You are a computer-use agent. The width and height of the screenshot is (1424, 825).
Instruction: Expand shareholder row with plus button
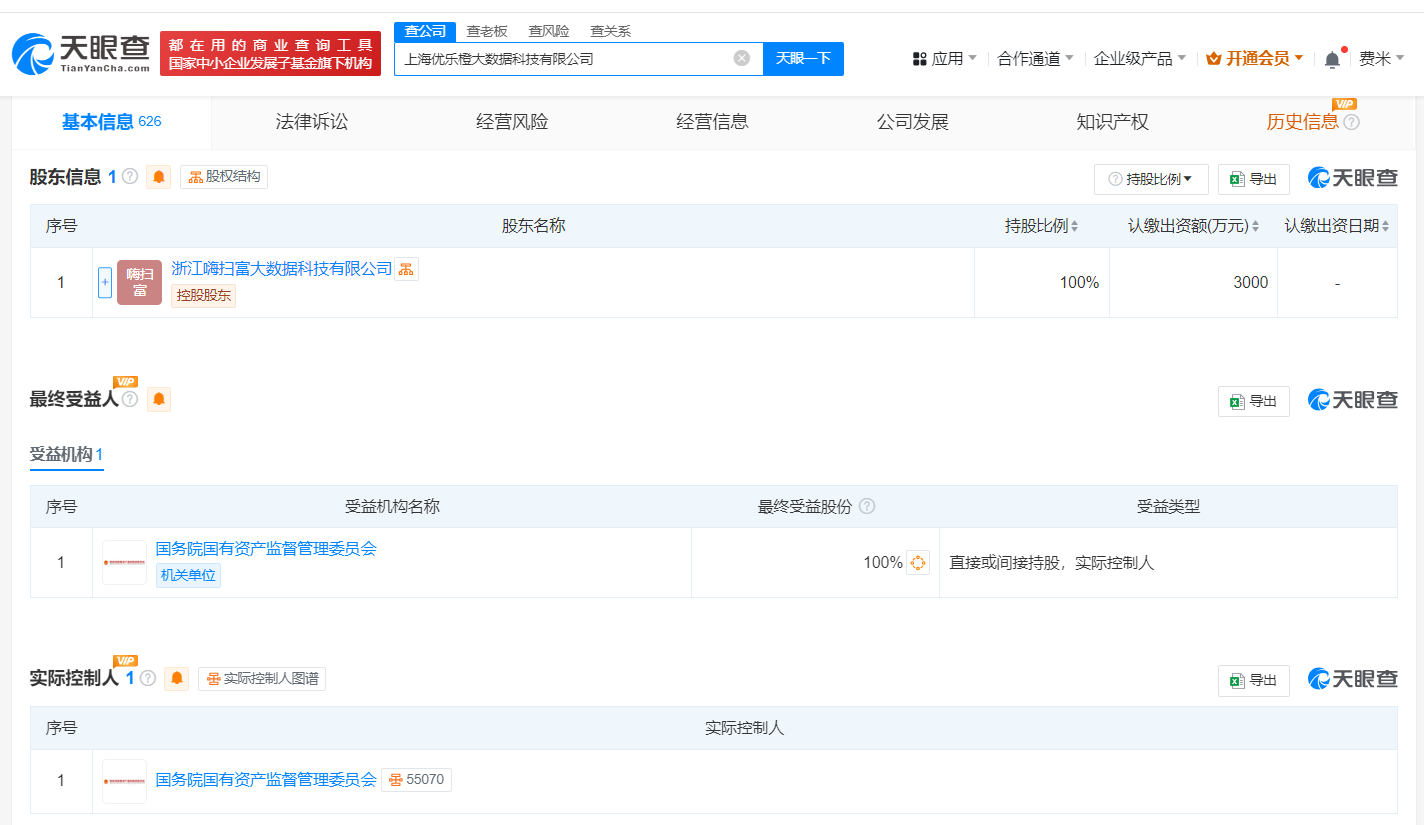click(105, 282)
